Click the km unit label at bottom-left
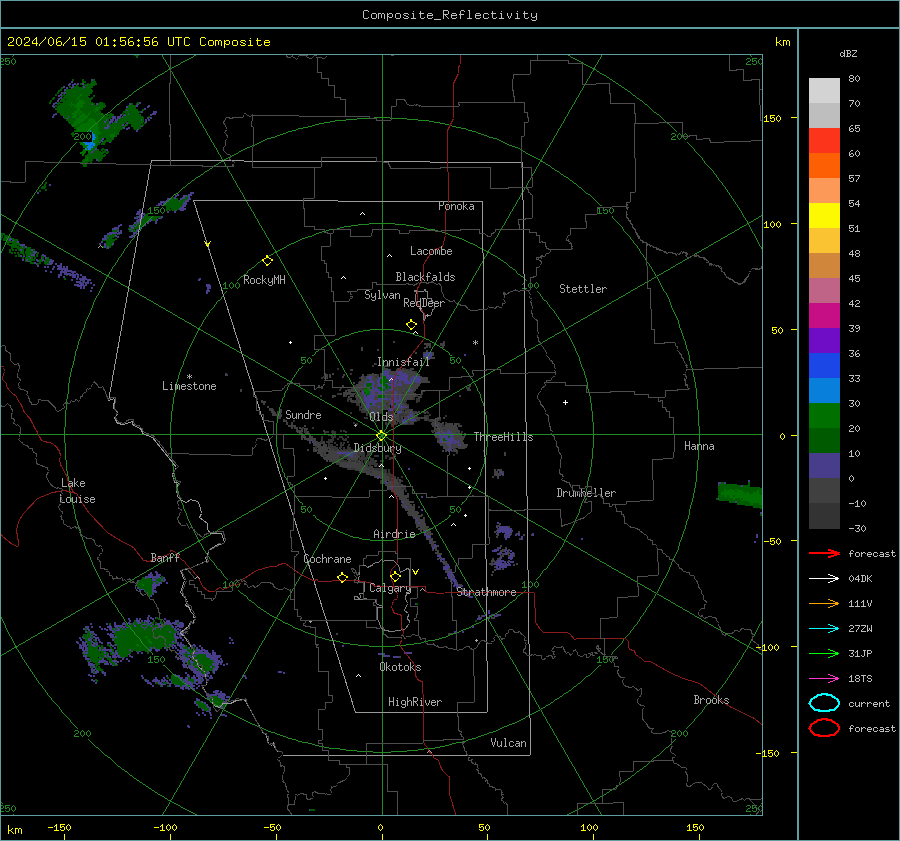 tap(14, 830)
